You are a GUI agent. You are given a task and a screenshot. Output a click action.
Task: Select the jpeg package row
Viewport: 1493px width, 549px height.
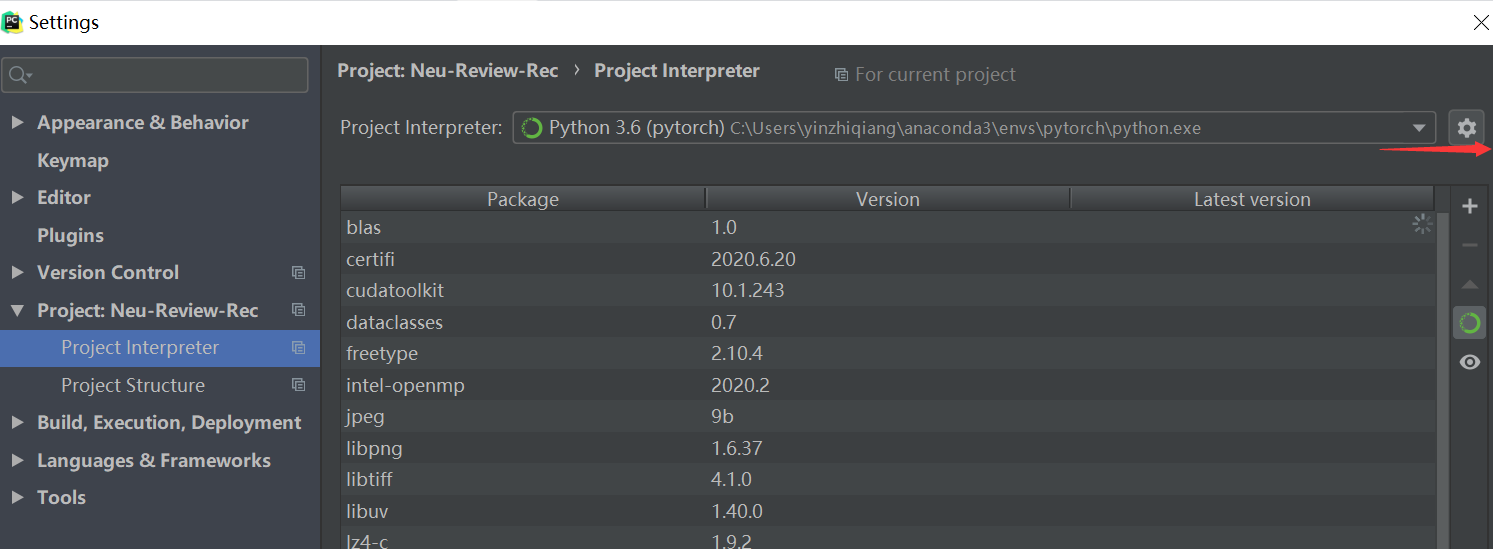click(888, 417)
